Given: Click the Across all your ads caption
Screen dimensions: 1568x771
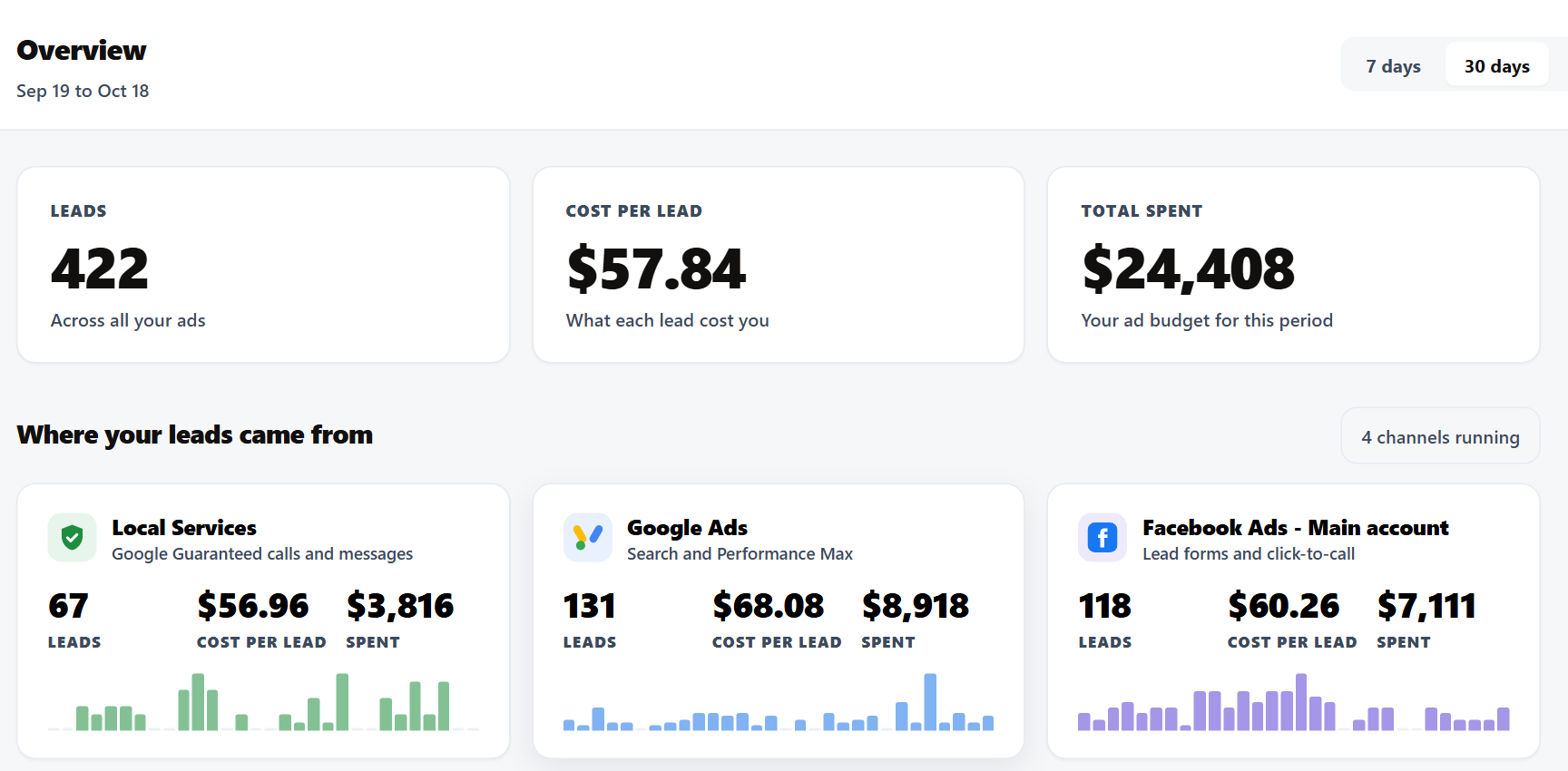Looking at the screenshot, I should [x=128, y=320].
